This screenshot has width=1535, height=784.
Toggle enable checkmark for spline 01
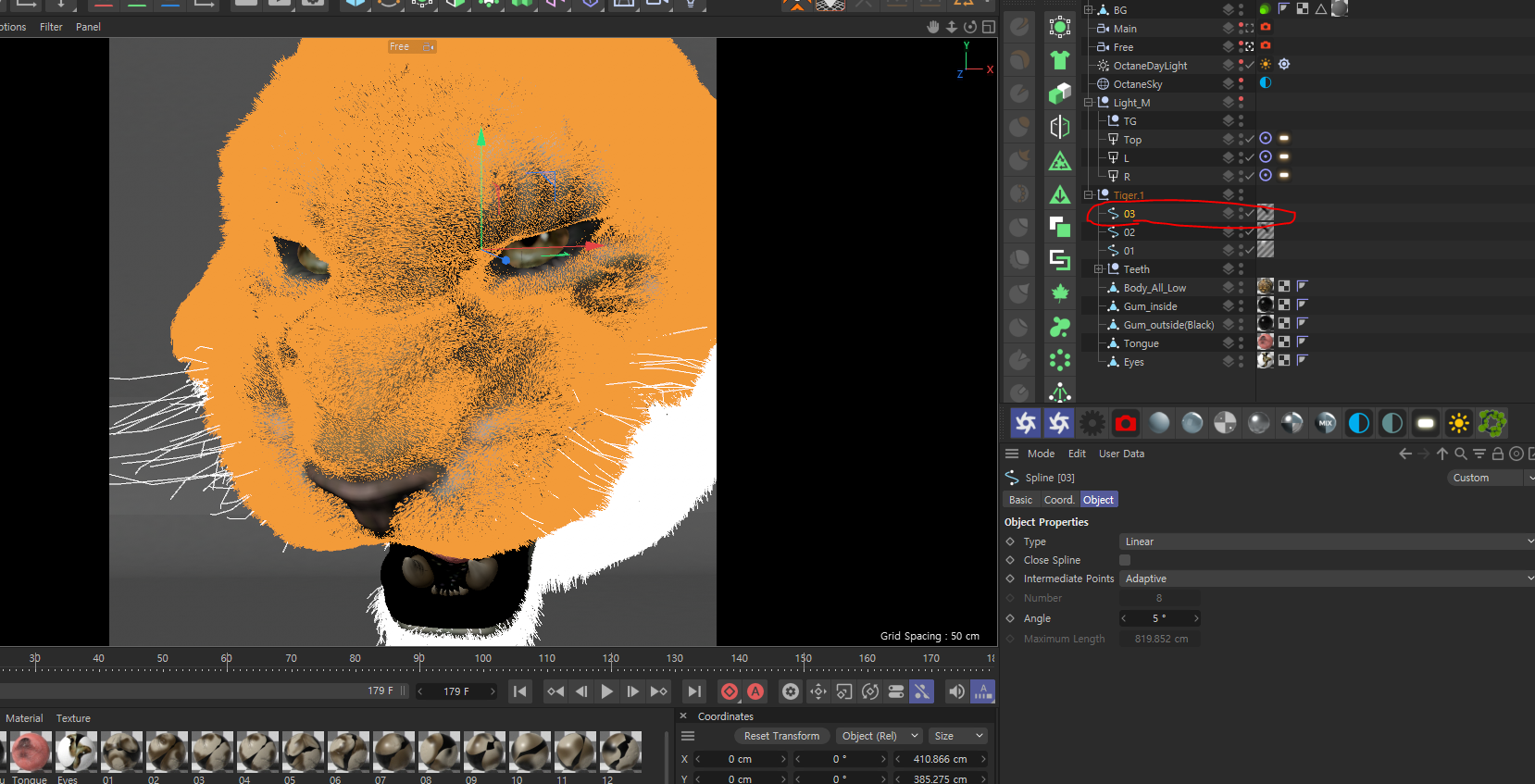pos(1250,250)
